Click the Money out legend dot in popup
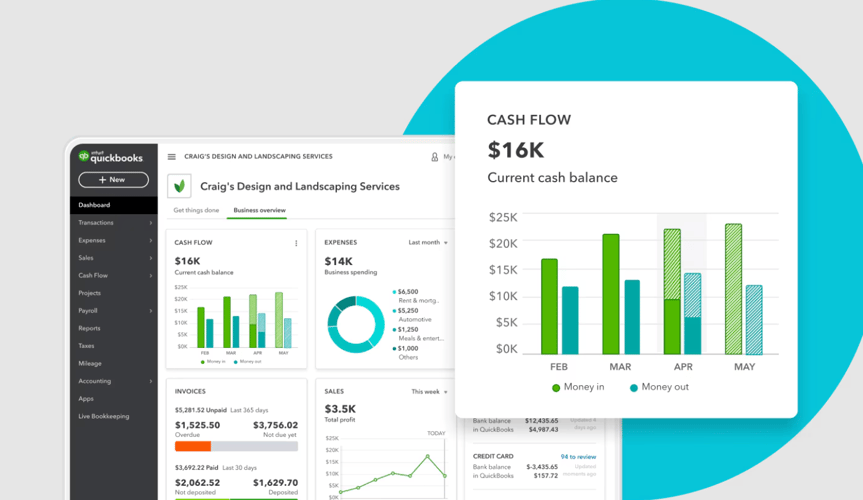863x500 pixels. [x=633, y=388]
